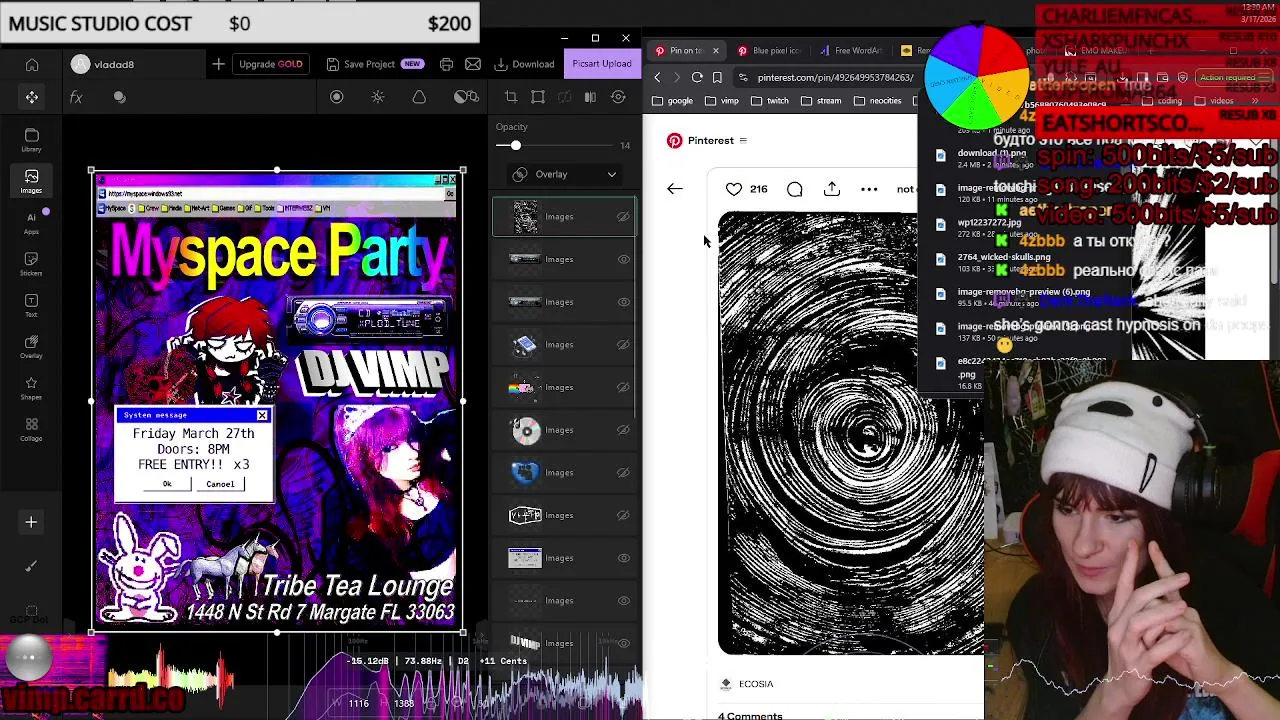Show the nyan cat layer
The height and width of the screenshot is (720, 1280).
pyautogui.click(x=623, y=387)
